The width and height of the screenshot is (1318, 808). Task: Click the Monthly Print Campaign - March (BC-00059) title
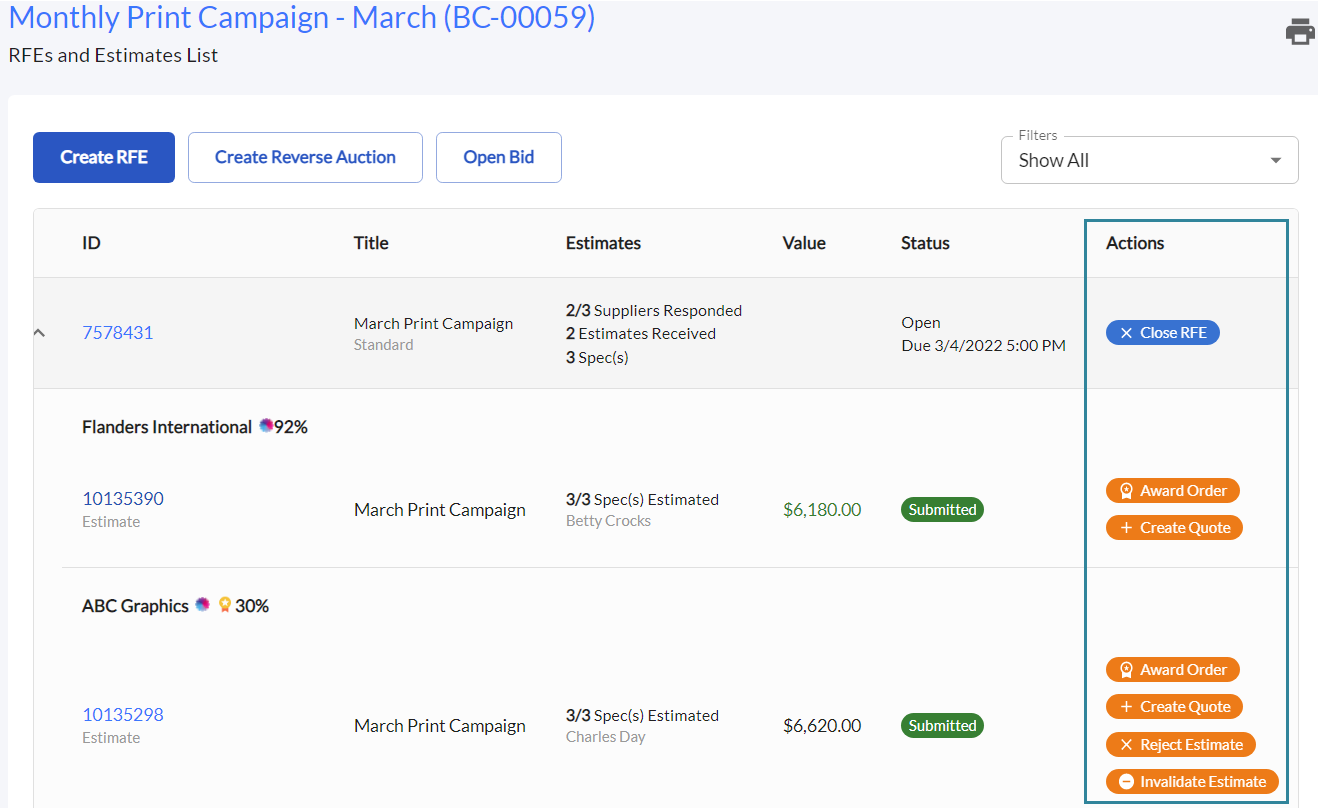coord(302,17)
